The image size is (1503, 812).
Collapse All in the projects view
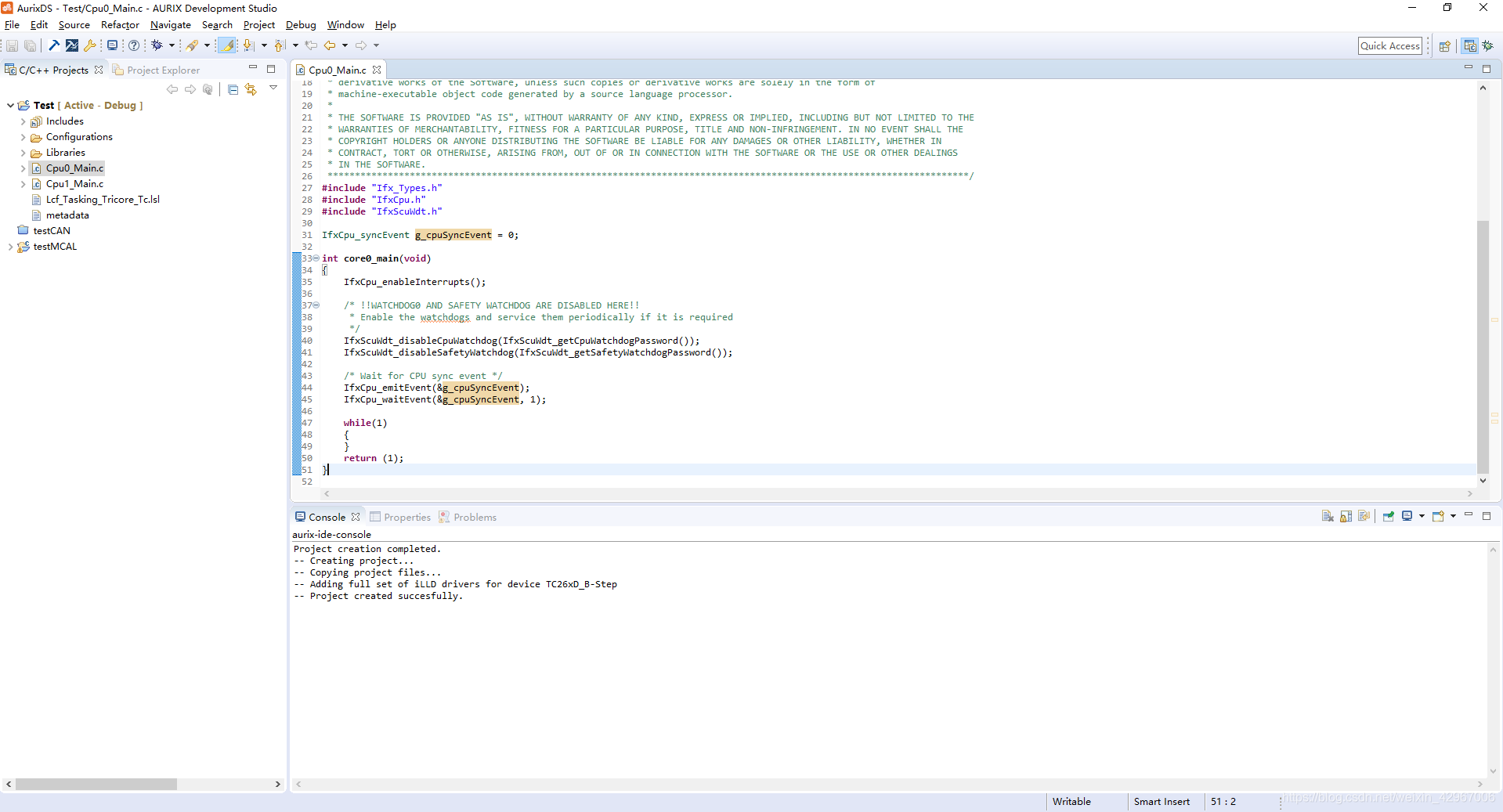233,89
